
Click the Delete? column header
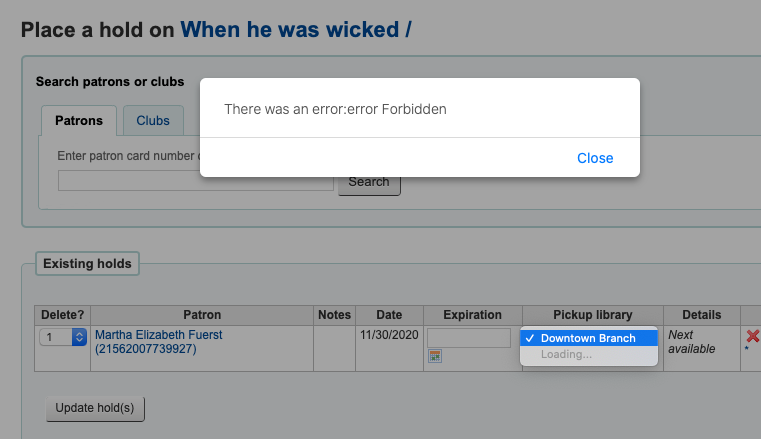click(x=62, y=315)
